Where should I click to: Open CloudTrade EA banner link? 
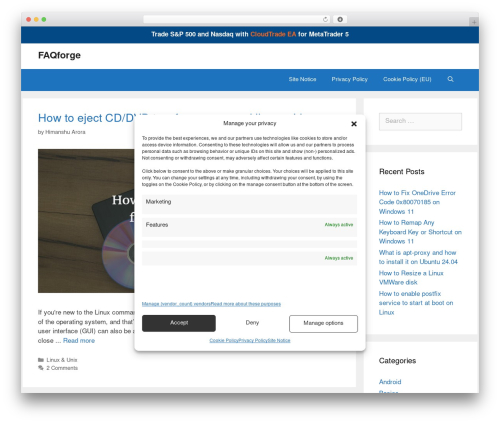point(273,34)
